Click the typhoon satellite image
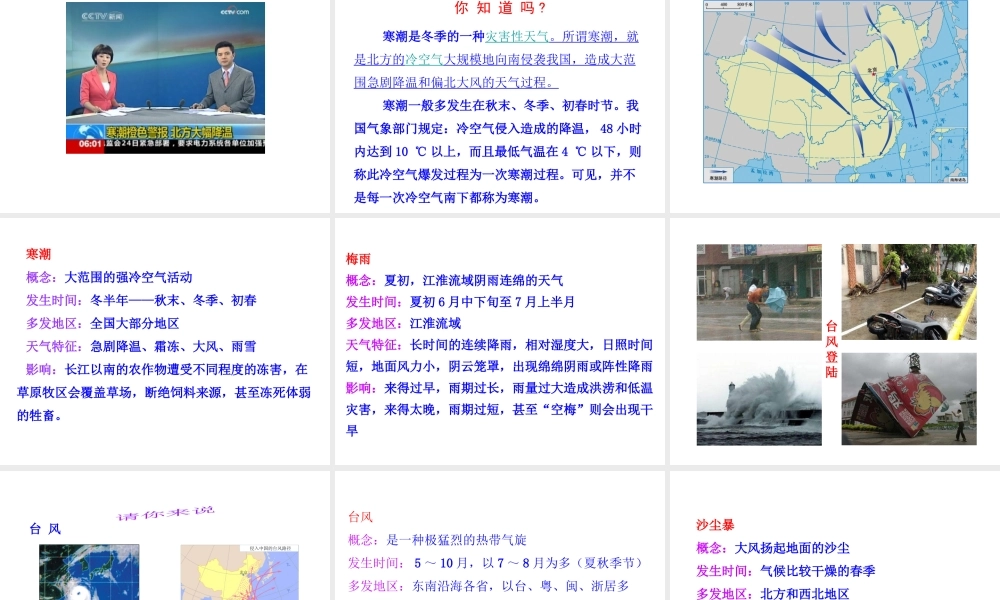 (x=89, y=572)
